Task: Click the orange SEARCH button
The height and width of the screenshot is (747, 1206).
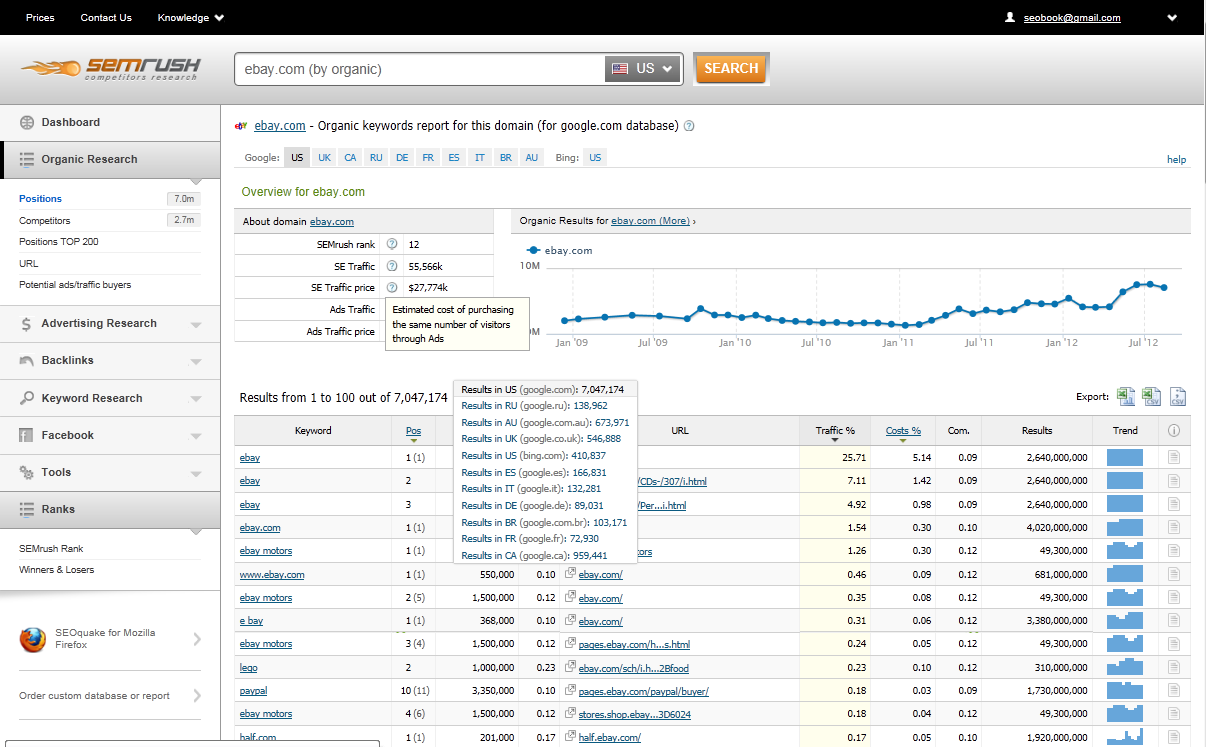Action: click(731, 69)
